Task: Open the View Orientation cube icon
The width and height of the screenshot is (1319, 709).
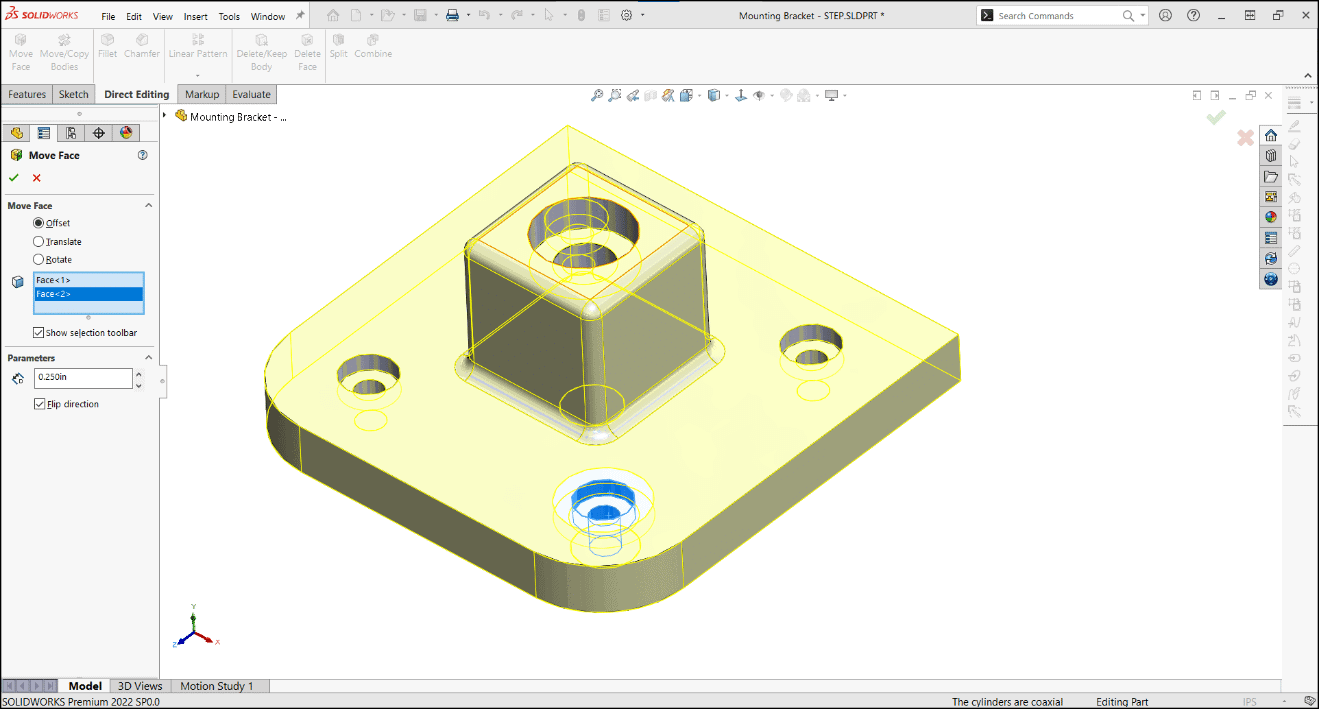Action: 686,96
